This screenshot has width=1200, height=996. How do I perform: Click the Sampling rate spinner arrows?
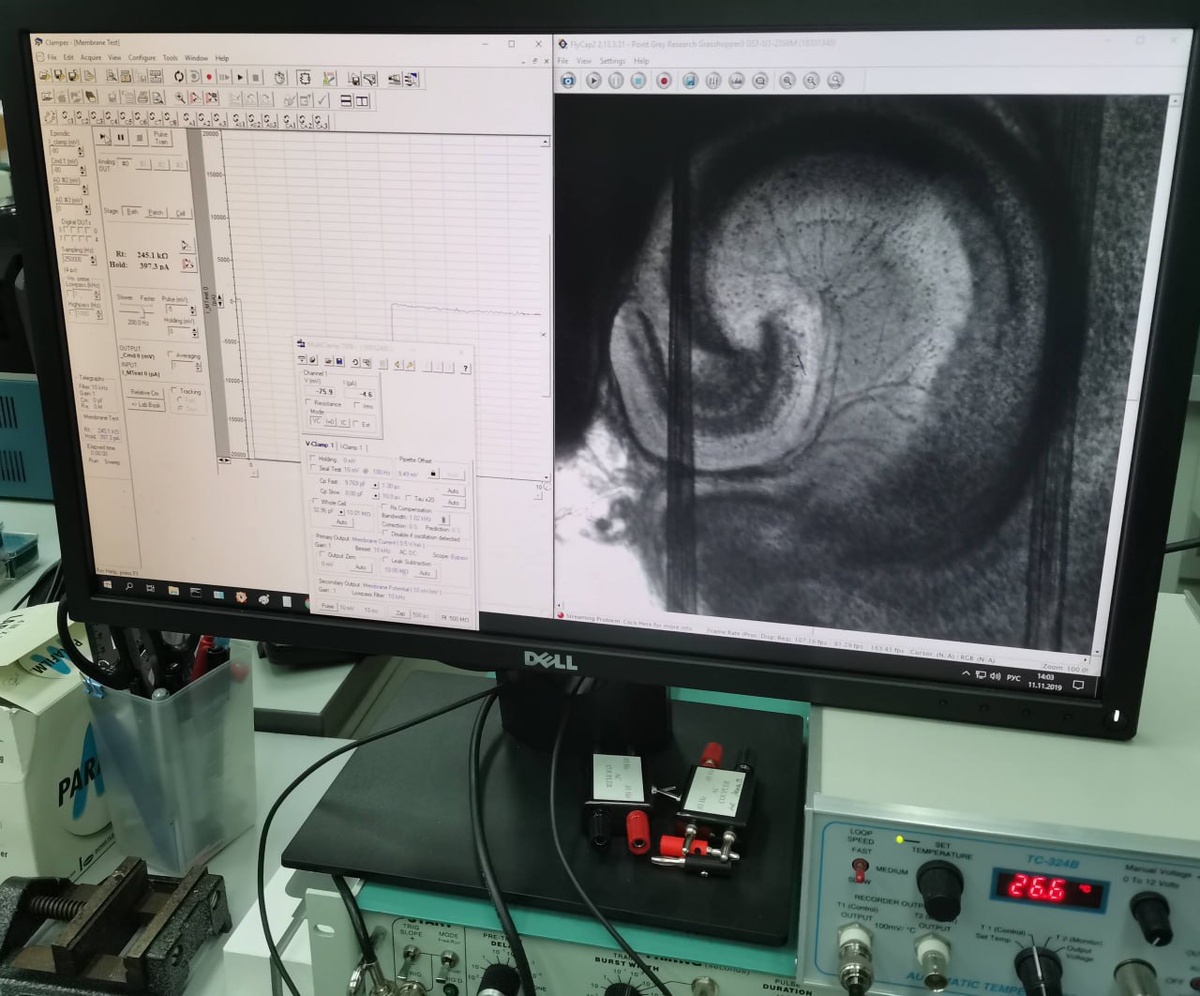(x=93, y=260)
